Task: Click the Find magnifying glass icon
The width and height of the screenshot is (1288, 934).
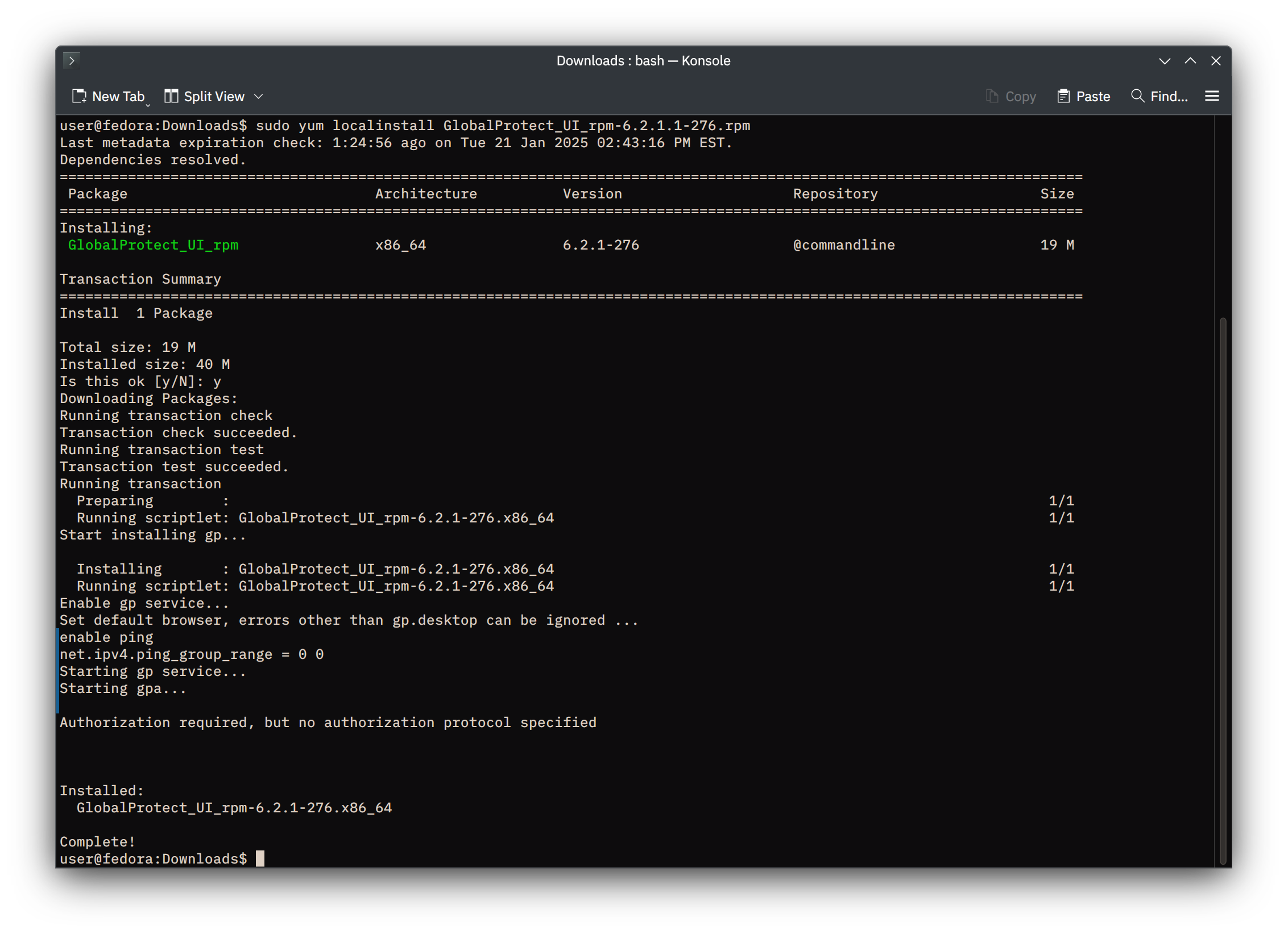Action: 1137,96
